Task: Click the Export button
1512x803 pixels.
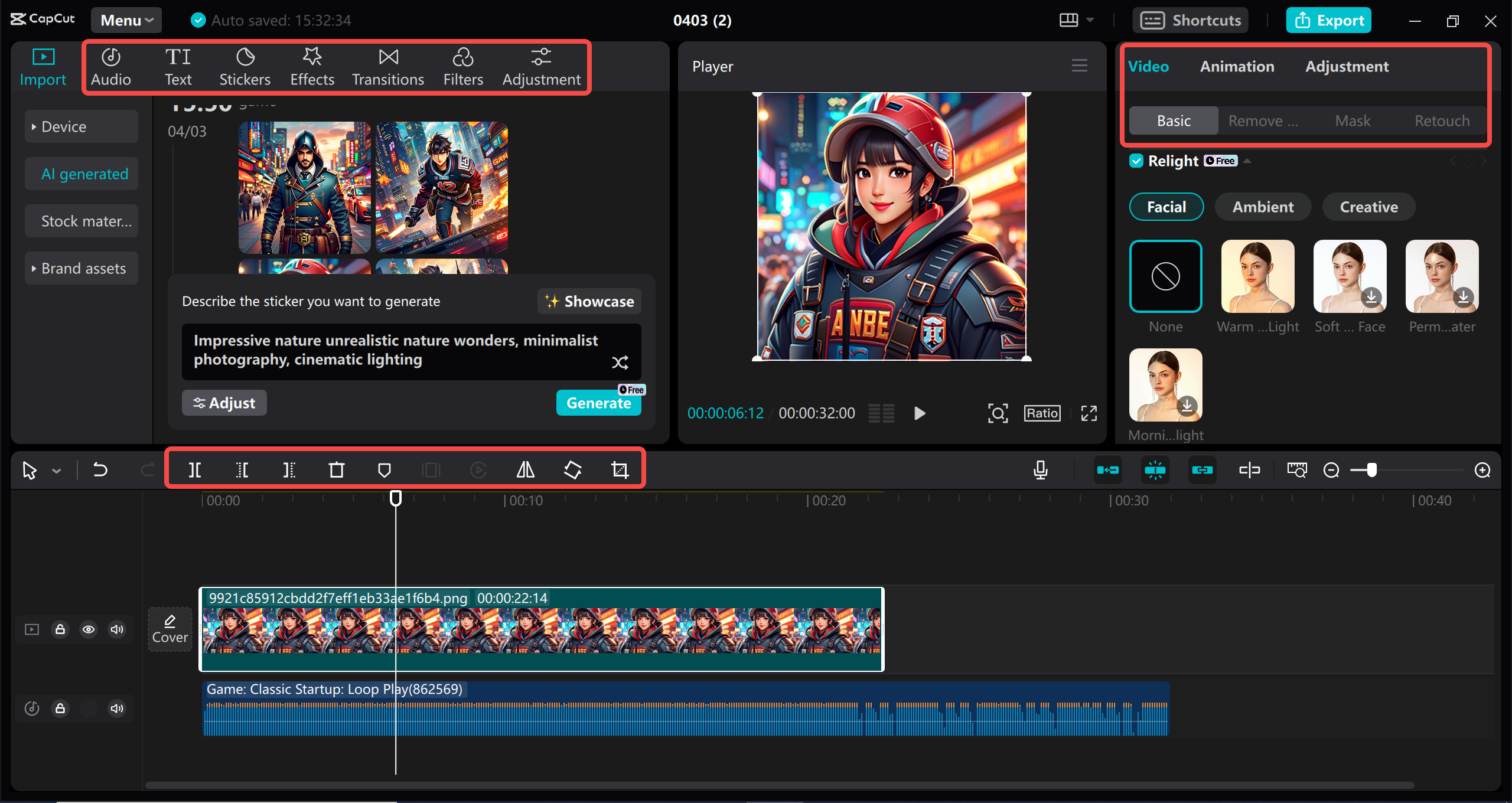Action: click(1330, 19)
